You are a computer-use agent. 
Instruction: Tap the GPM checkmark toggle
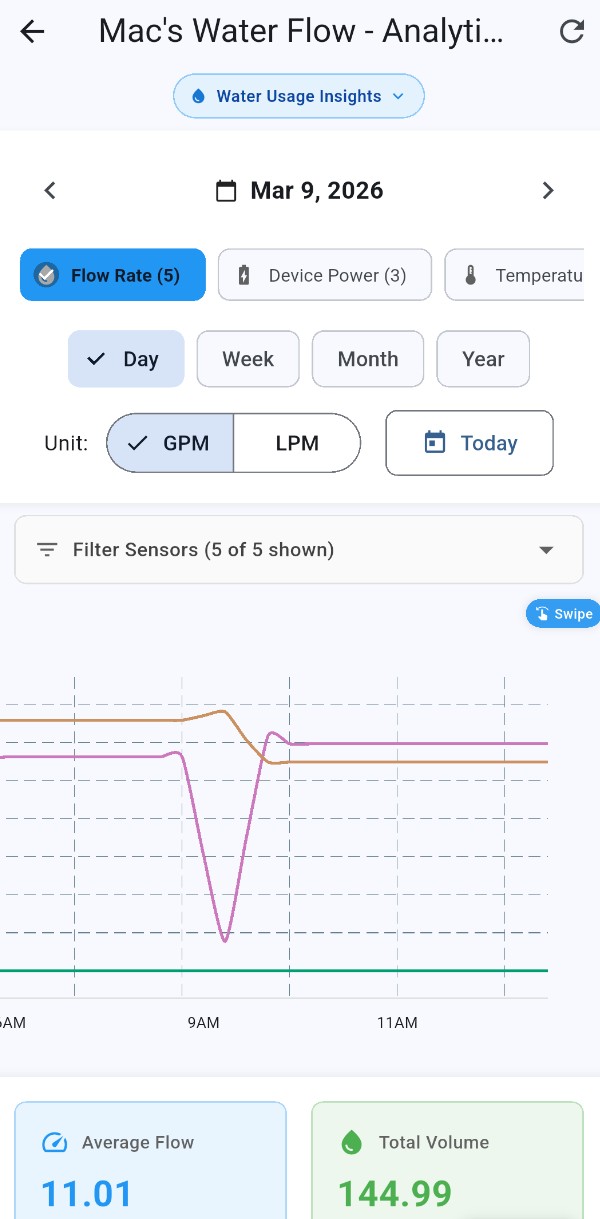click(x=139, y=442)
